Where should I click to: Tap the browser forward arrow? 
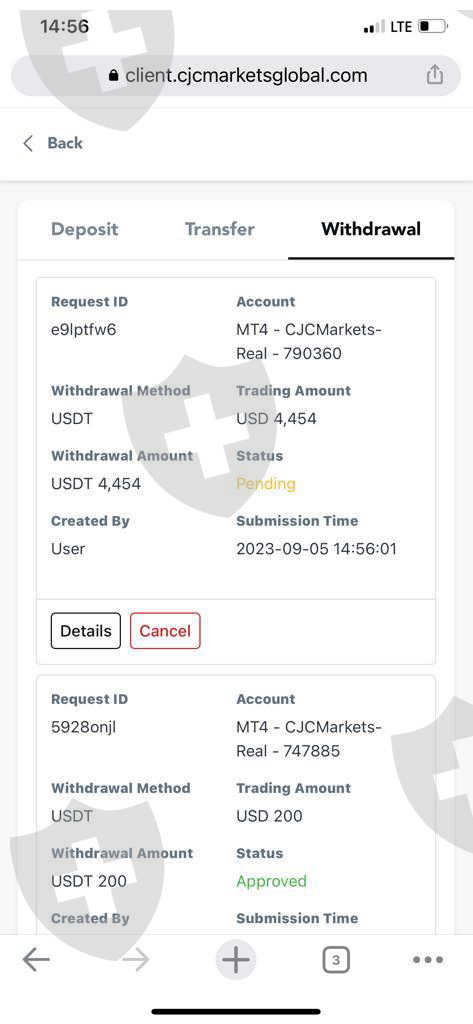(x=136, y=960)
